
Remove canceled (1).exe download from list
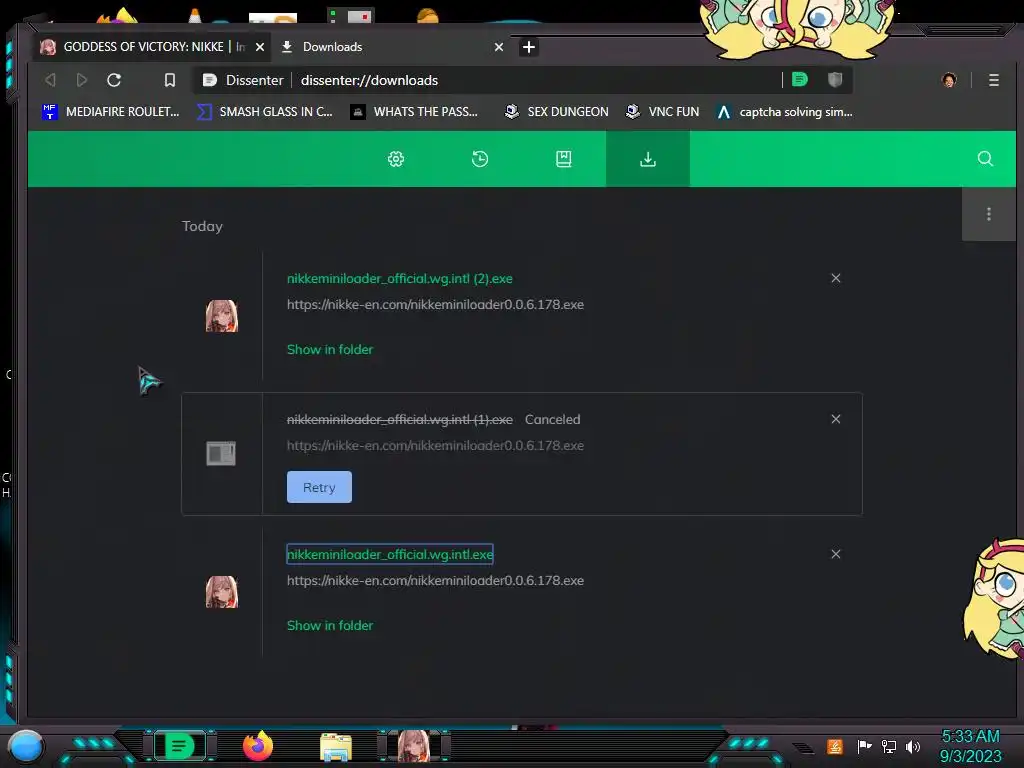tap(836, 419)
